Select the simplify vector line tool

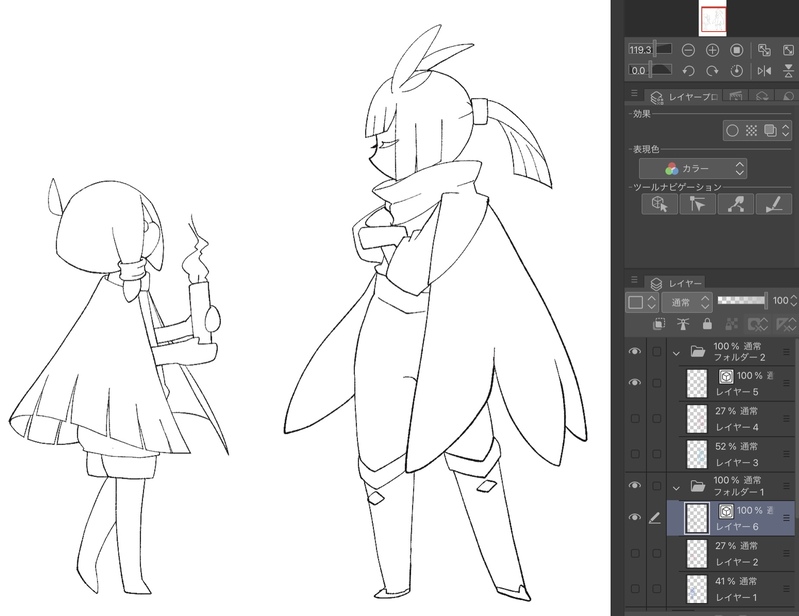pyautogui.click(x=735, y=204)
